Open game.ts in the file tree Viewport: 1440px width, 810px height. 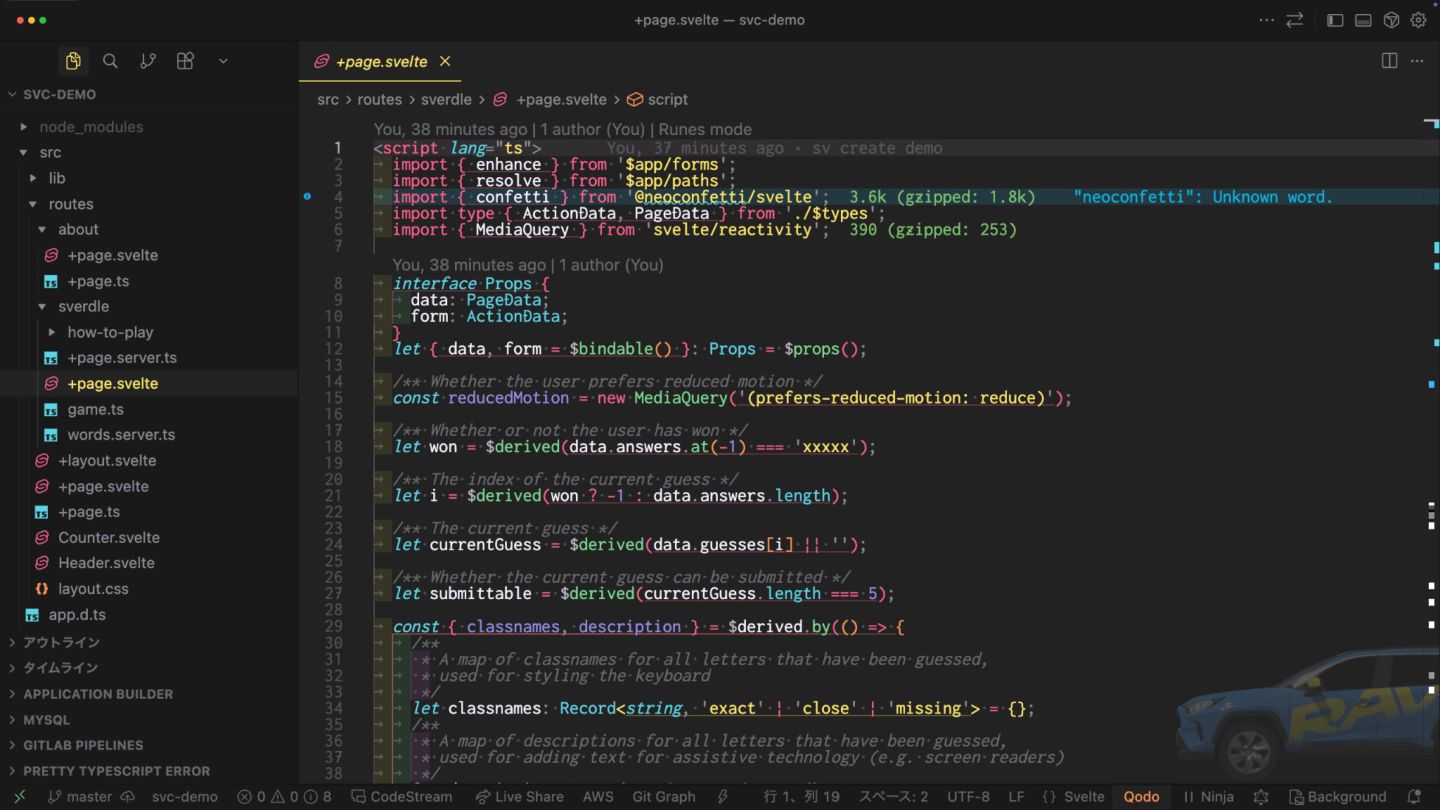point(95,409)
